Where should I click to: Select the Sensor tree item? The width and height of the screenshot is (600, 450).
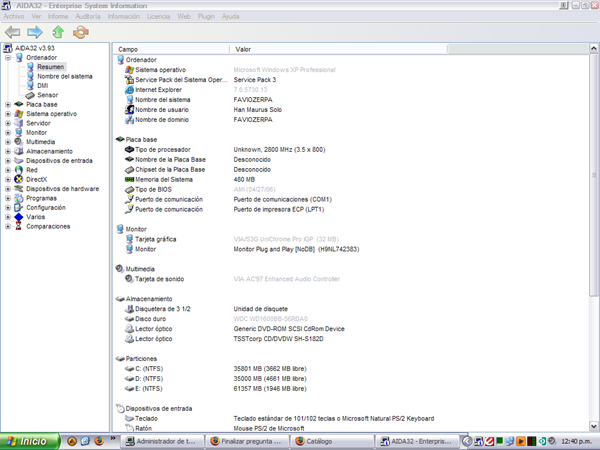[47, 95]
